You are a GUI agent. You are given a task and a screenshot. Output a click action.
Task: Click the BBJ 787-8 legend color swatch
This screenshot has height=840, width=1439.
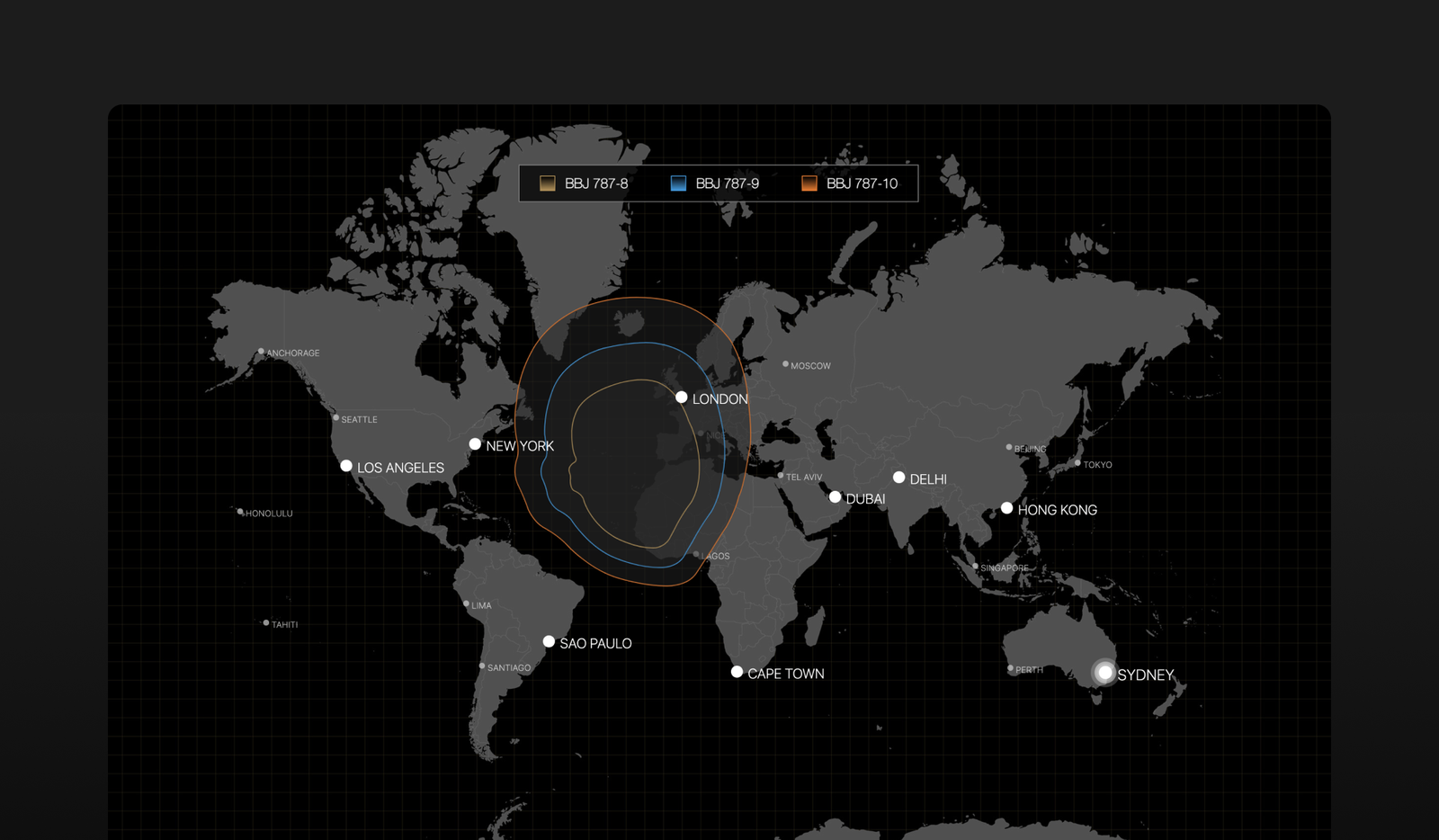547,183
